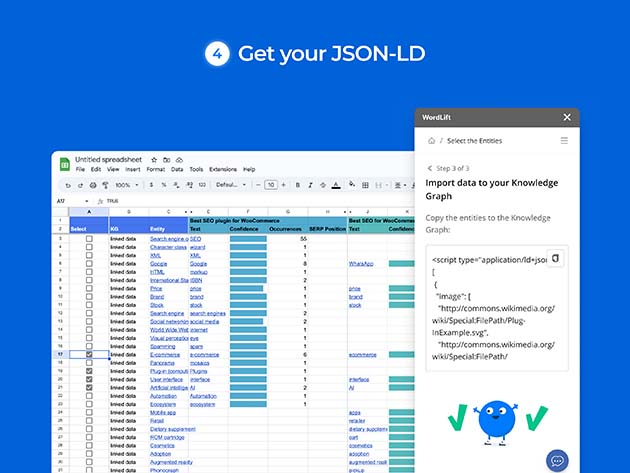The height and width of the screenshot is (473, 630).
Task: Open the name box dropdown for A17
Action: (x=86, y=201)
